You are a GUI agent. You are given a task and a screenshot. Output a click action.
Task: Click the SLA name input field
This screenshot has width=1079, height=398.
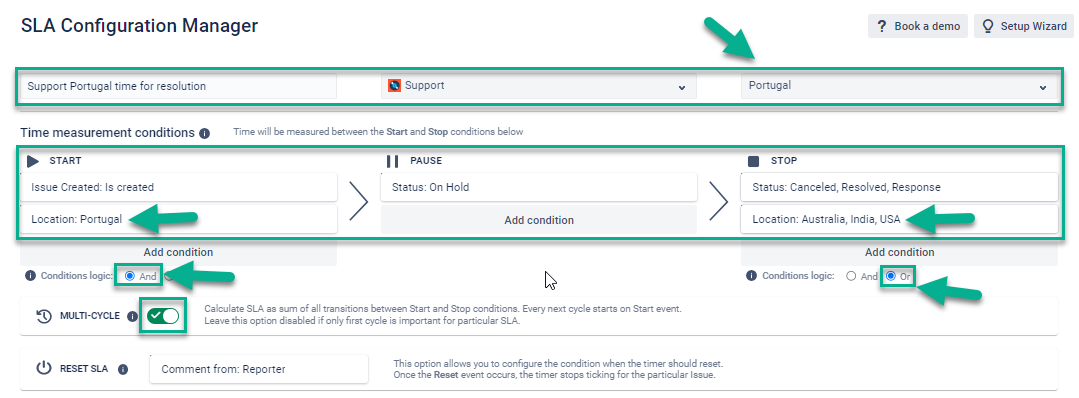[178, 86]
